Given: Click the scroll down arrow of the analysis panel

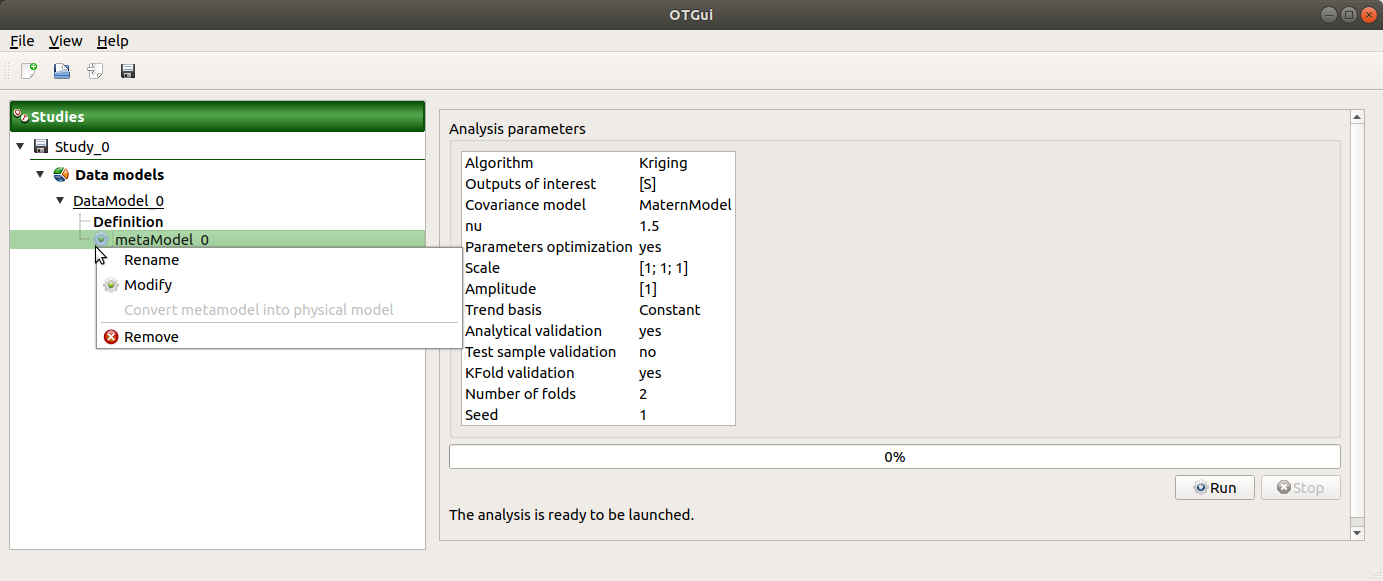Looking at the screenshot, I should (1357, 533).
